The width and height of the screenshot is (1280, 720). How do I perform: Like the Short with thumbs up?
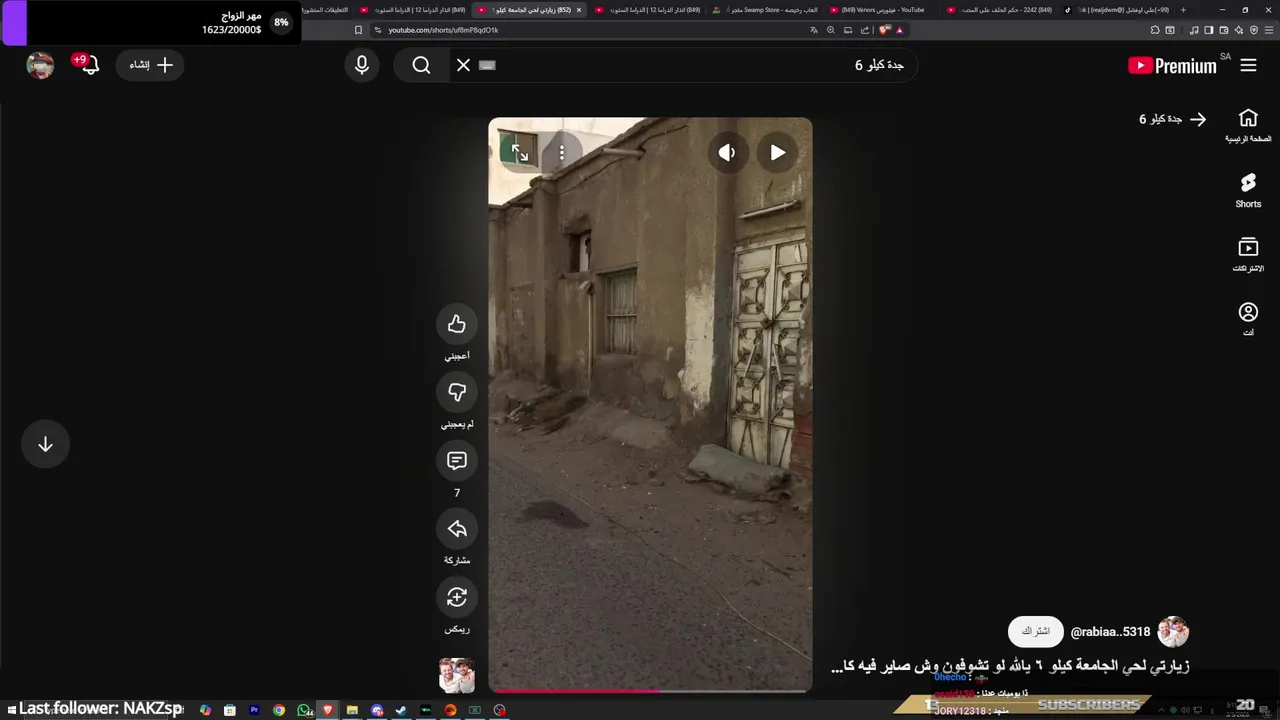tap(457, 324)
